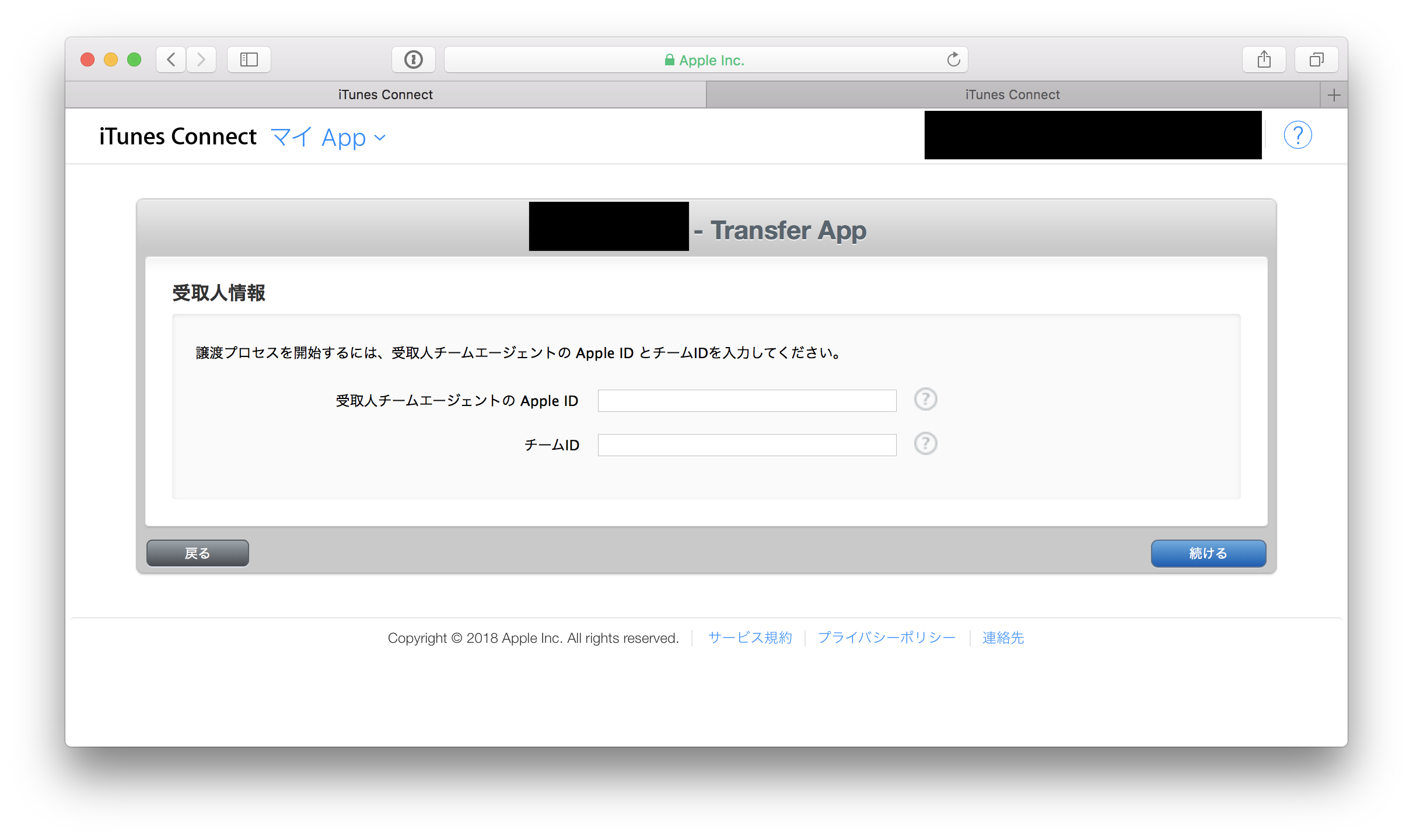Add a new tab with plus
Image resolution: width=1413 pixels, height=840 pixels.
pos(1334,95)
